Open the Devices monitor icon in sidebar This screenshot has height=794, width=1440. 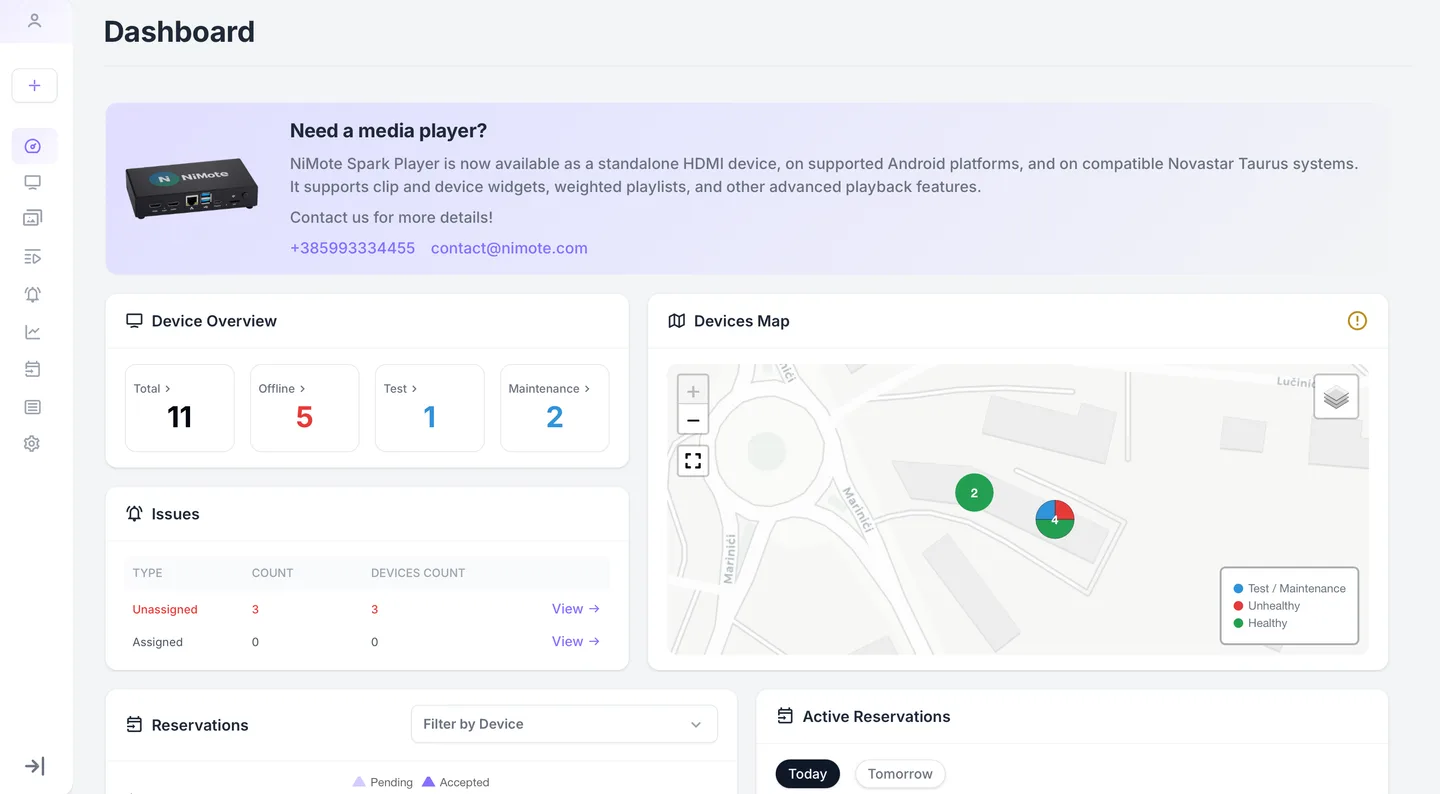(33, 182)
